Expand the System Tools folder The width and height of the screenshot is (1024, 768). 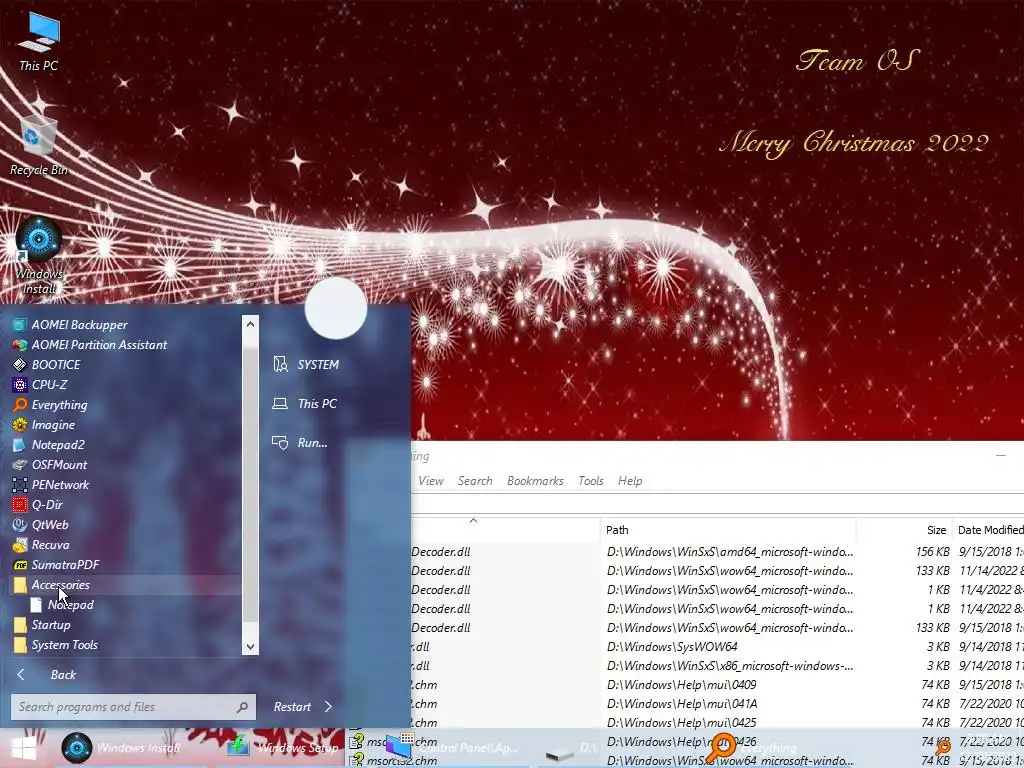[x=56, y=645]
